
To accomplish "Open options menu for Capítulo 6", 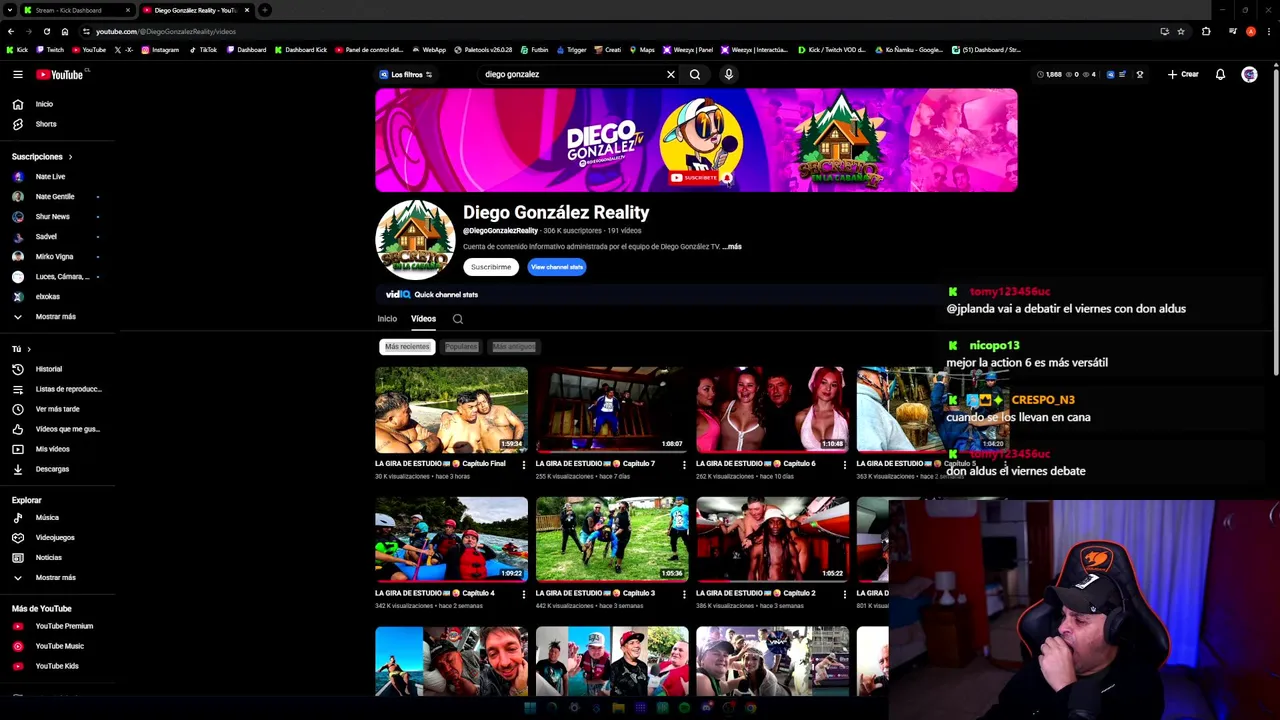I will [x=845, y=464].
